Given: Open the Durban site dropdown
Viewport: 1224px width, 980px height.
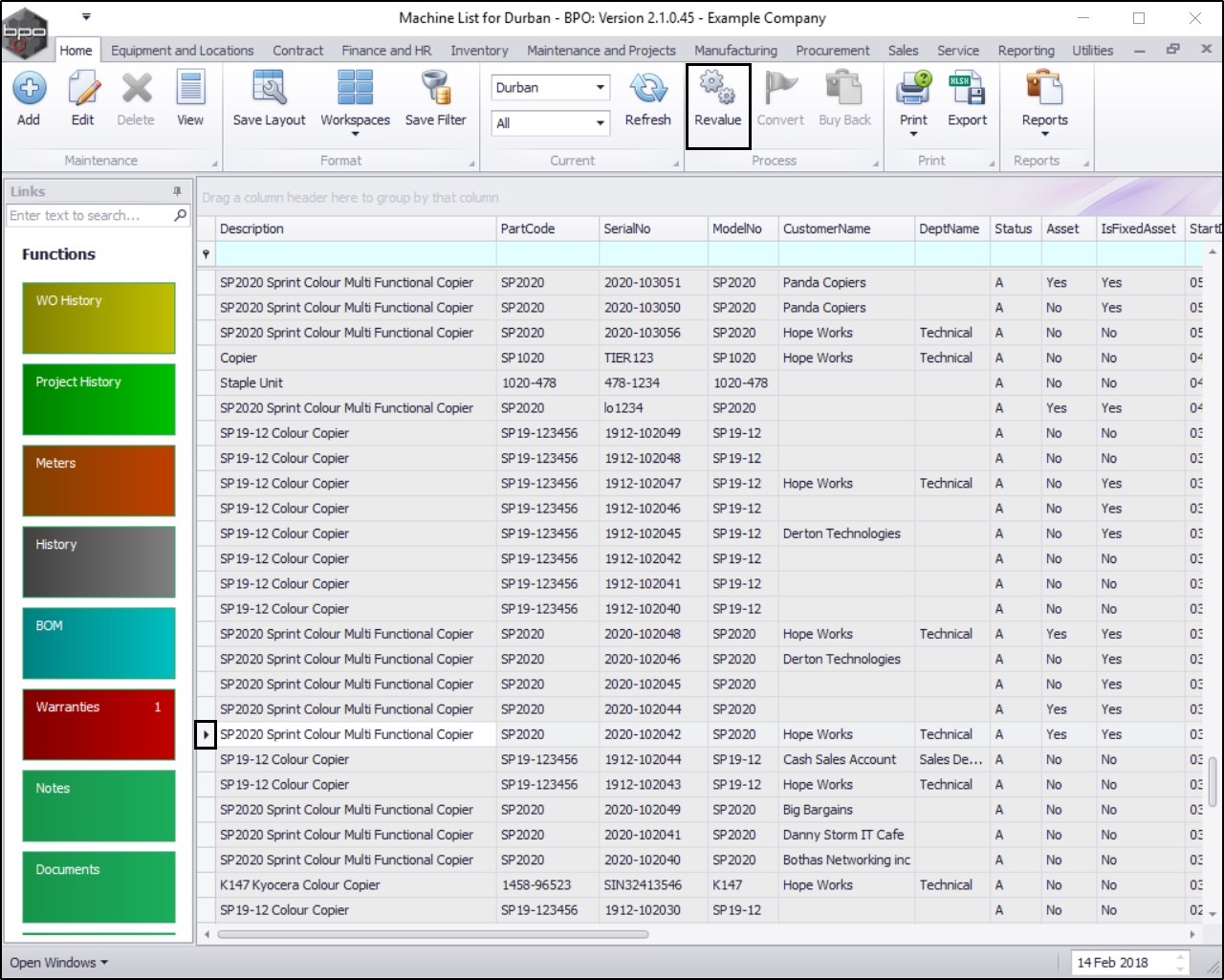Looking at the screenshot, I should [601, 87].
